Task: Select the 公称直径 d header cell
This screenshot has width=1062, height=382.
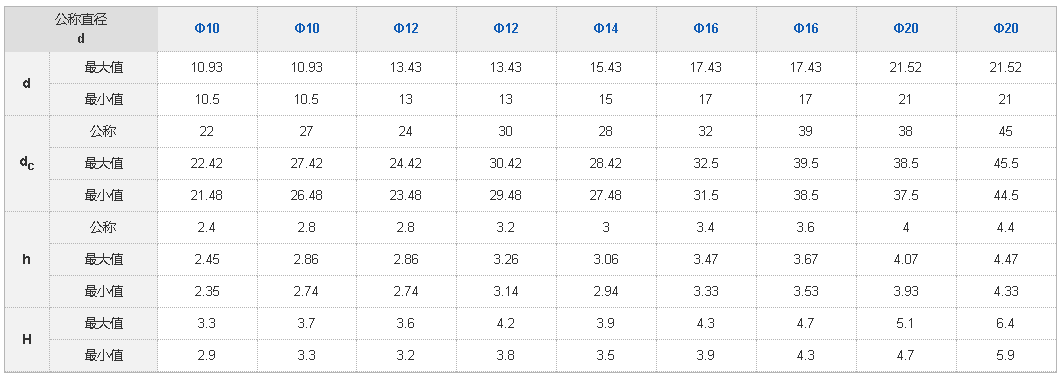Action: [81, 29]
